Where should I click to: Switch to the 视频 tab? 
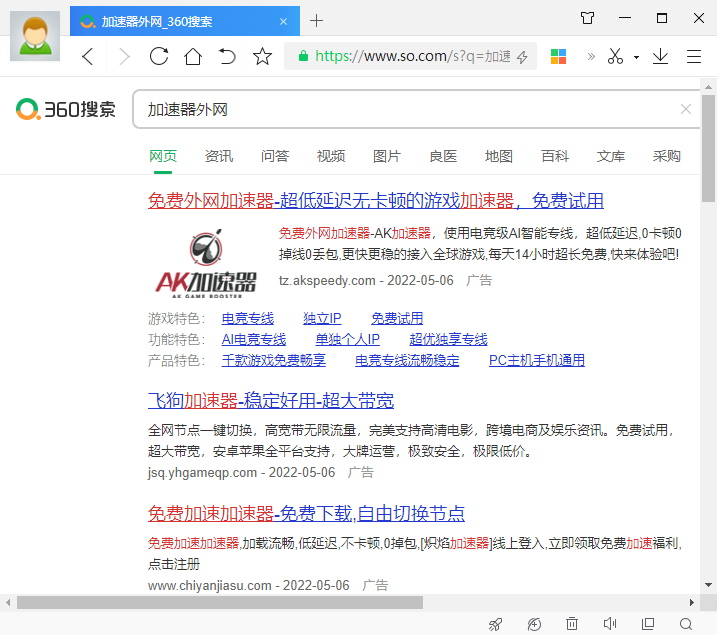[331, 156]
